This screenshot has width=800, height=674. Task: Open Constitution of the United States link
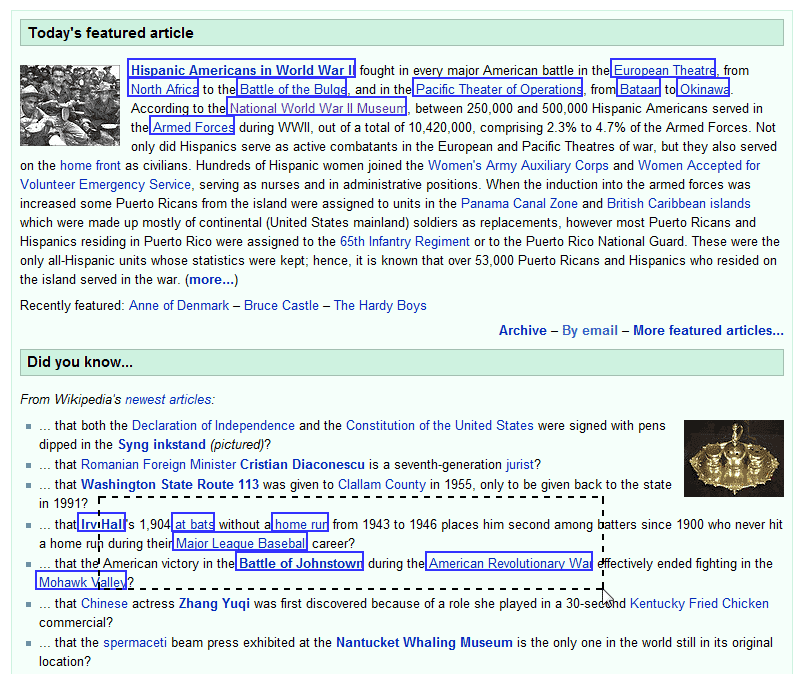pos(440,426)
